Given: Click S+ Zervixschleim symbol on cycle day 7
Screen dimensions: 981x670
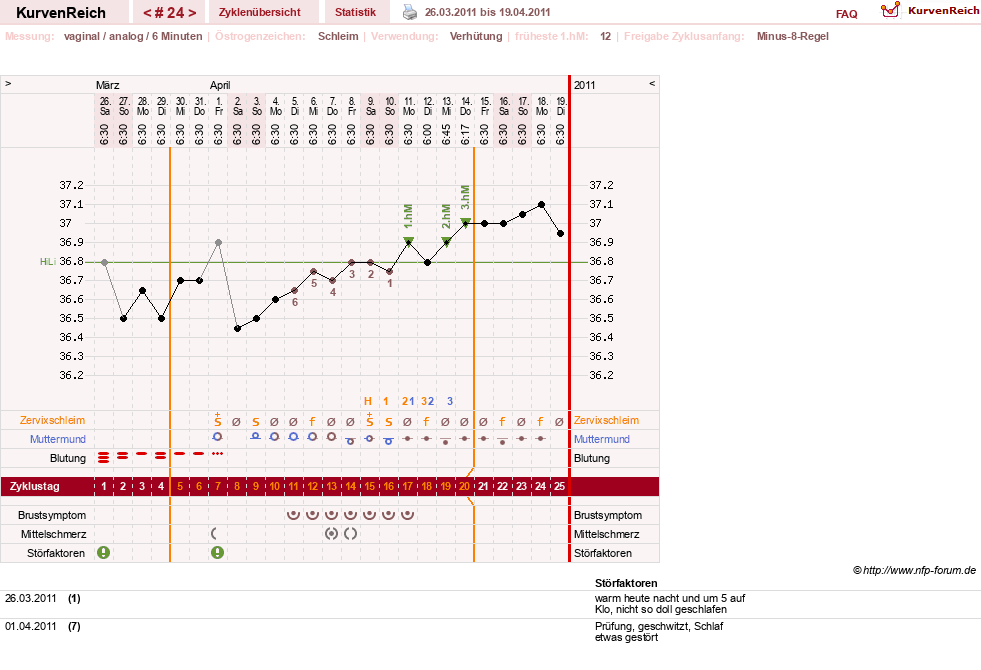Looking at the screenshot, I should coord(217,420).
